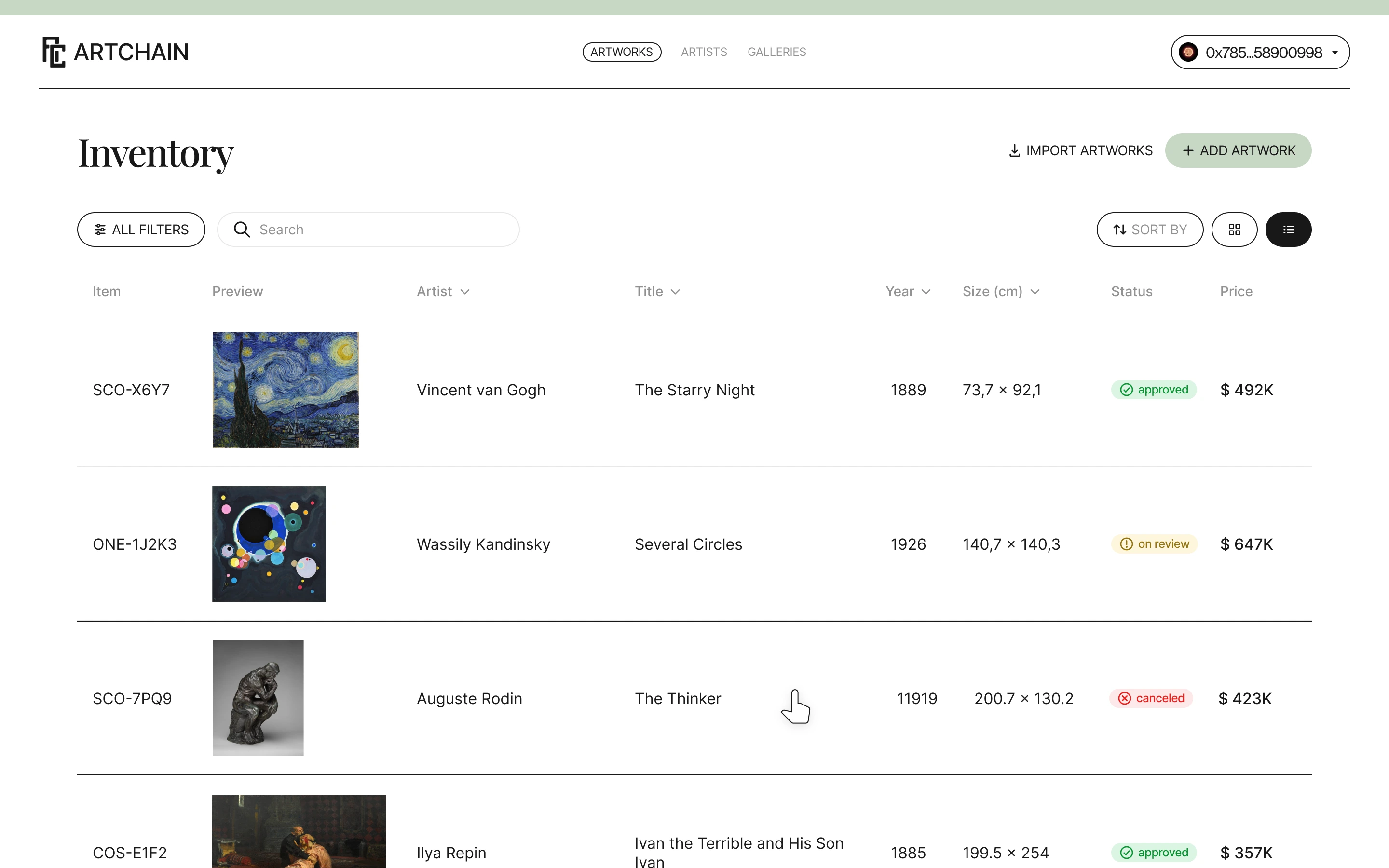Open ALL FILTERS panel

pyautogui.click(x=141, y=230)
